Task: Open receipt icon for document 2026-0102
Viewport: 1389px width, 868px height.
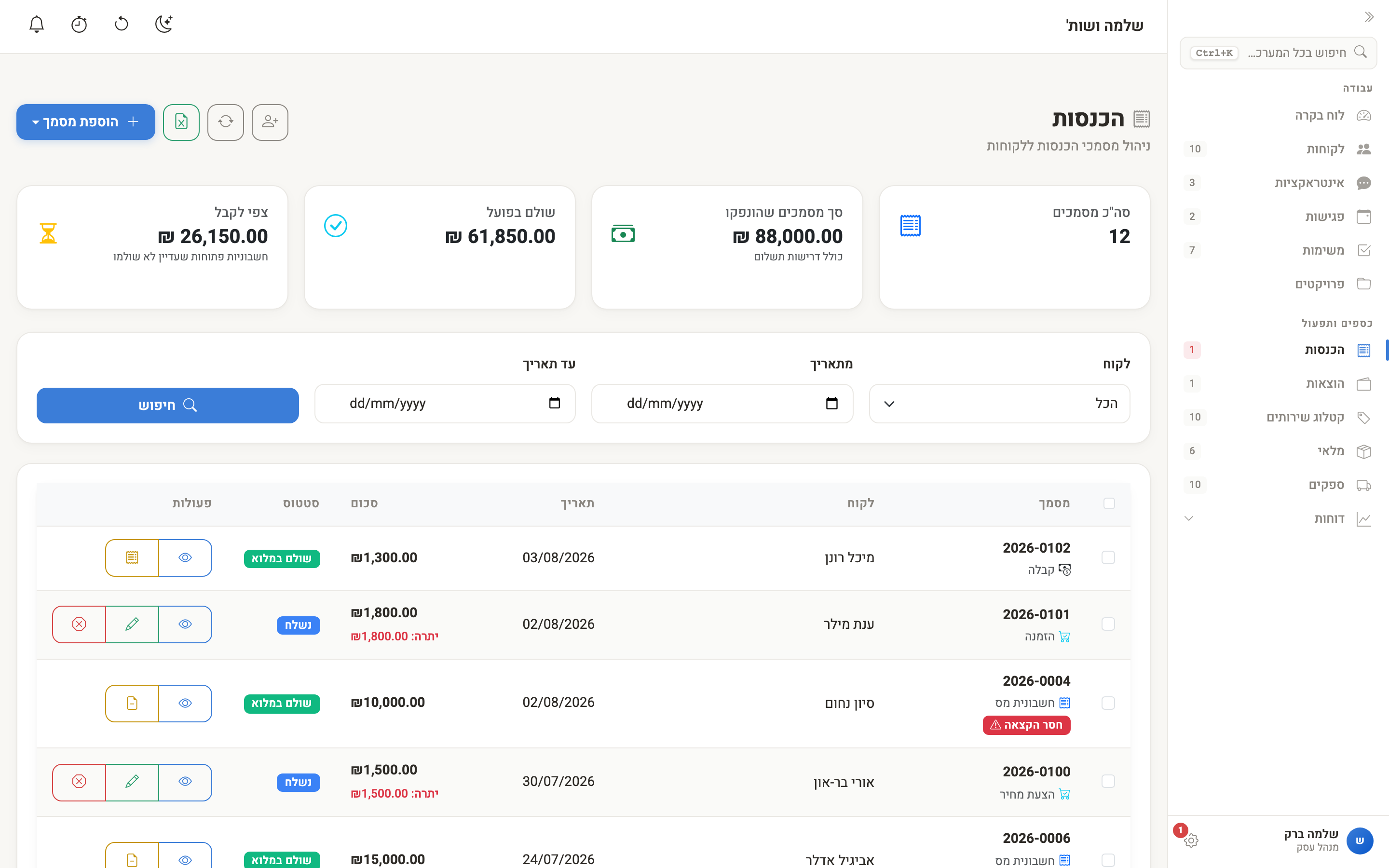Action: pyautogui.click(x=132, y=557)
